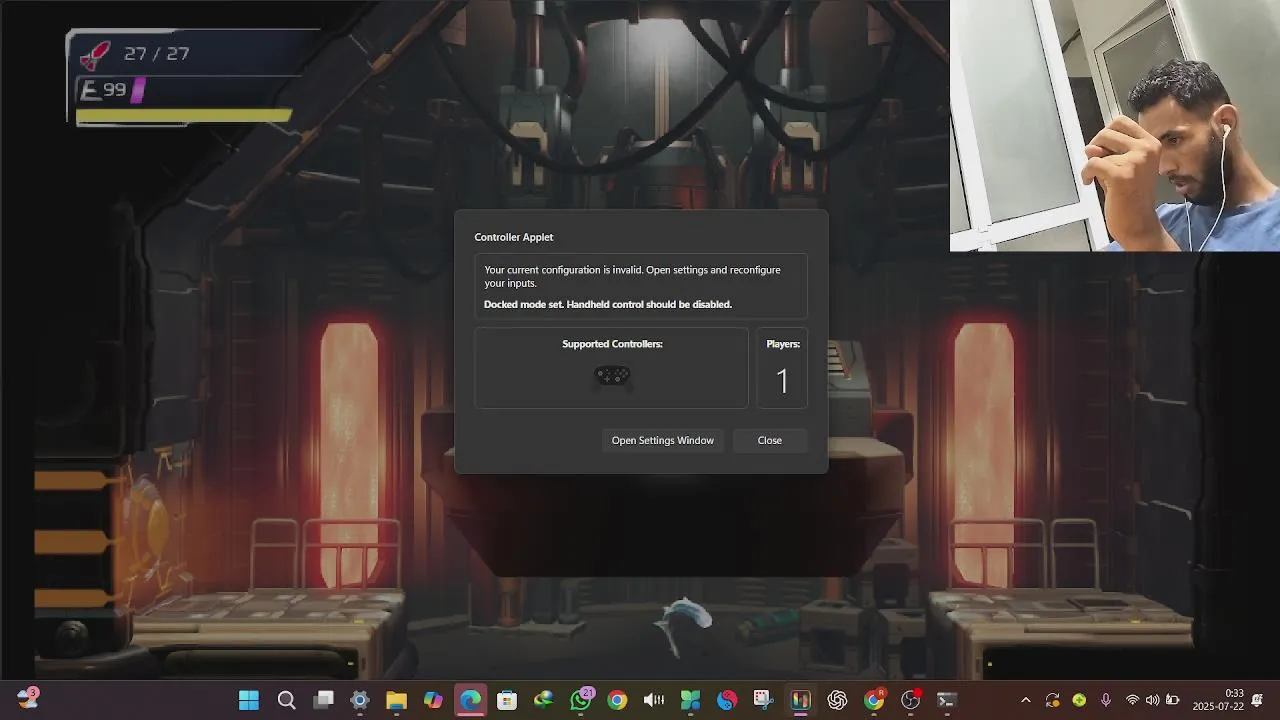Click the microphone tray icon

(1106, 700)
